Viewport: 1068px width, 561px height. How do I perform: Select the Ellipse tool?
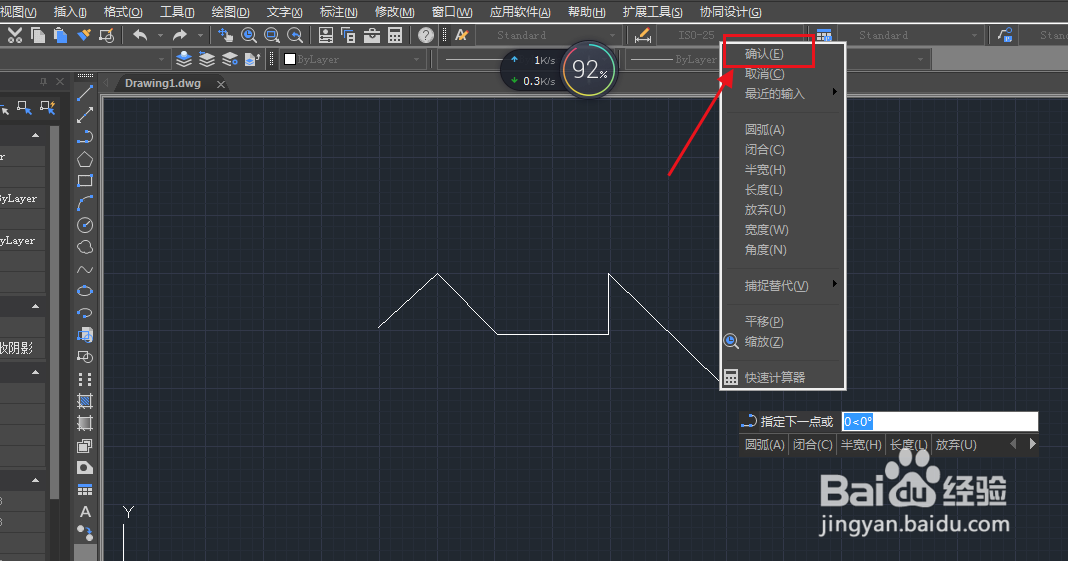(x=85, y=291)
